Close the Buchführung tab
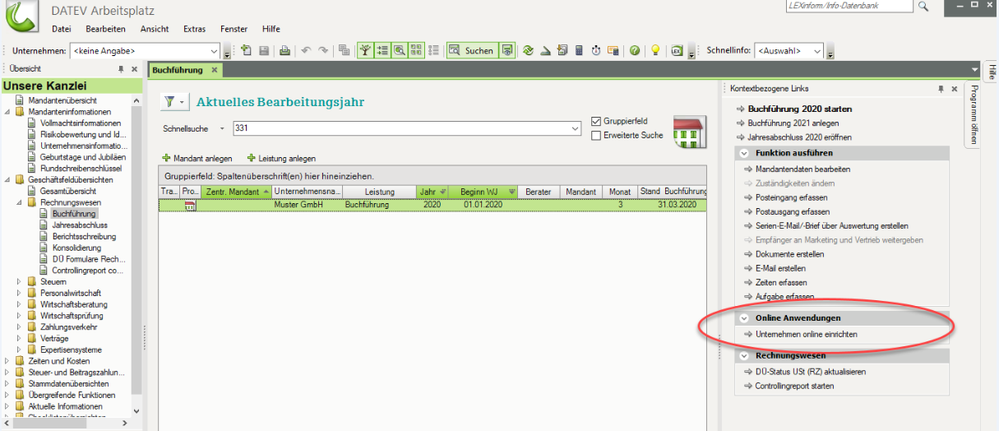Viewport: 999px width, 431px height. [x=214, y=70]
